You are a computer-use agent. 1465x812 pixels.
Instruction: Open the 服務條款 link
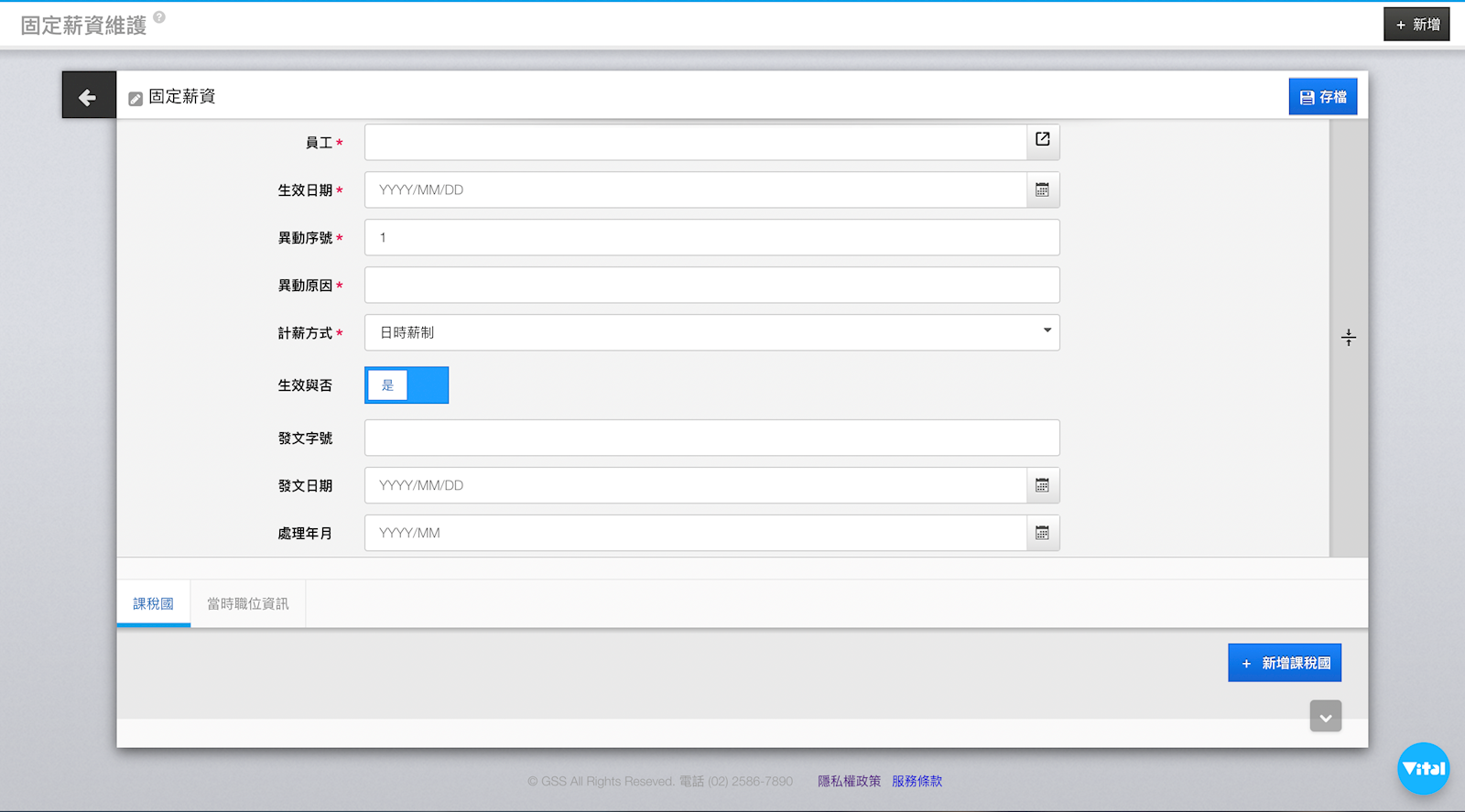[x=917, y=781]
